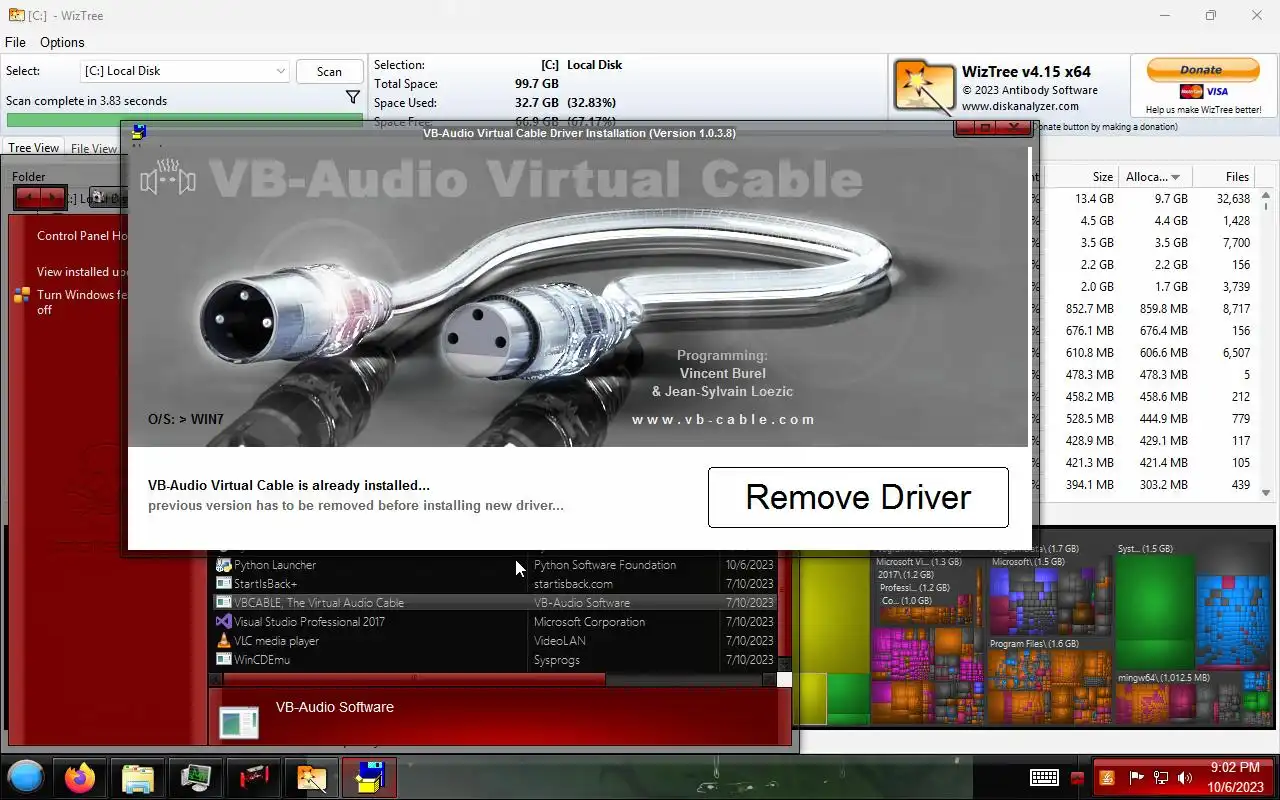Switch to the installer taskbar icon

[x=370, y=777]
